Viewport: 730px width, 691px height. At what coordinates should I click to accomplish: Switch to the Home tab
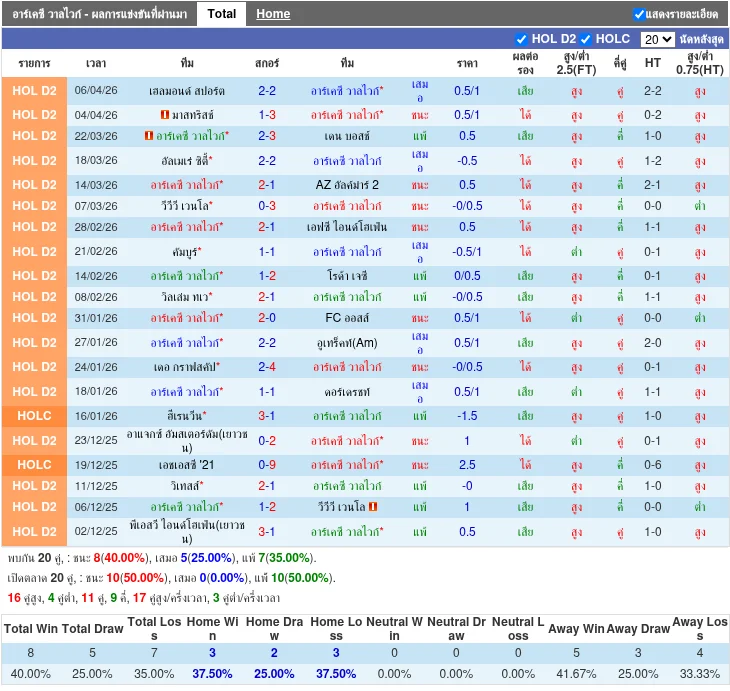273,14
